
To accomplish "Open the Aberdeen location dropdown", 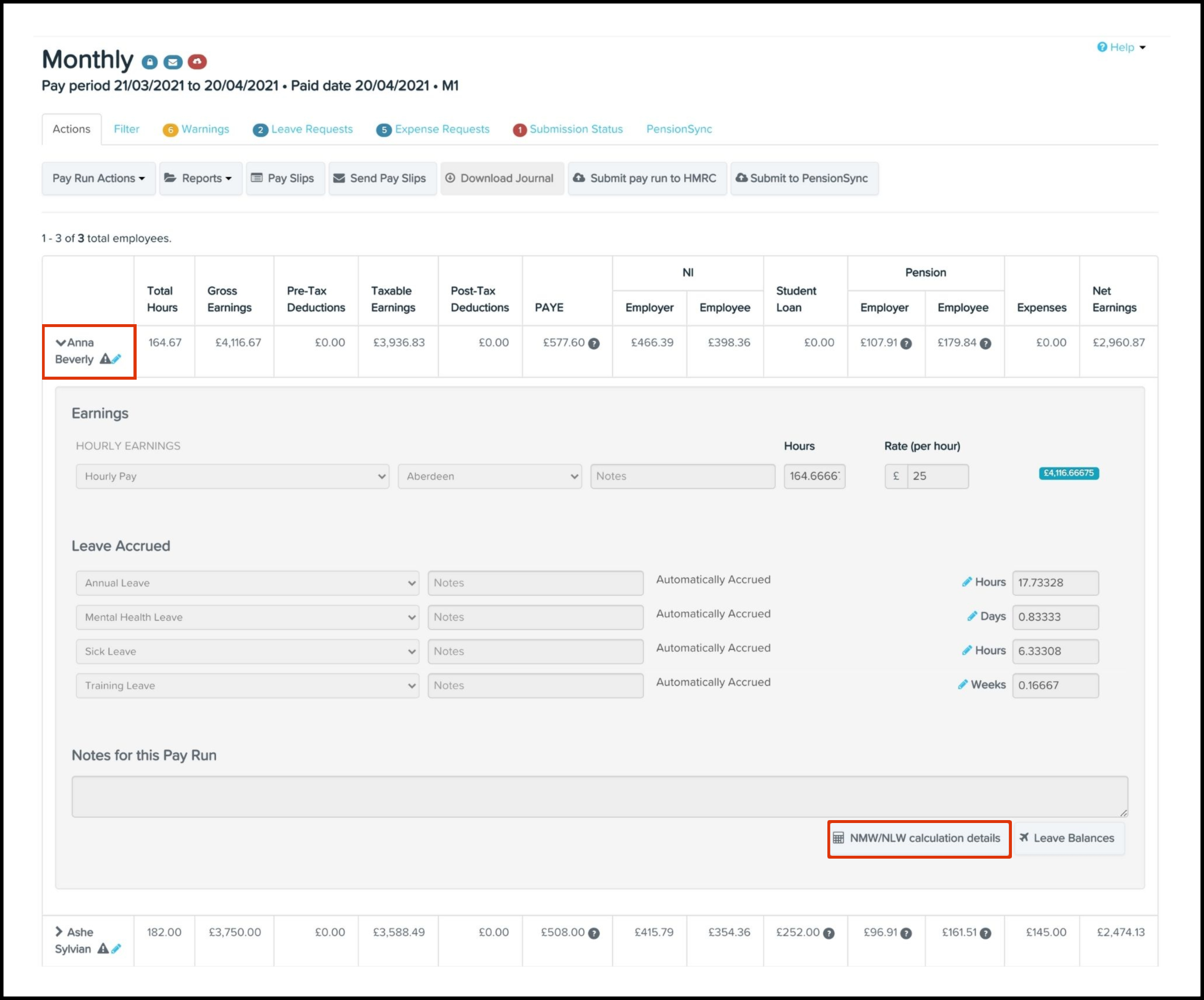I will [489, 476].
